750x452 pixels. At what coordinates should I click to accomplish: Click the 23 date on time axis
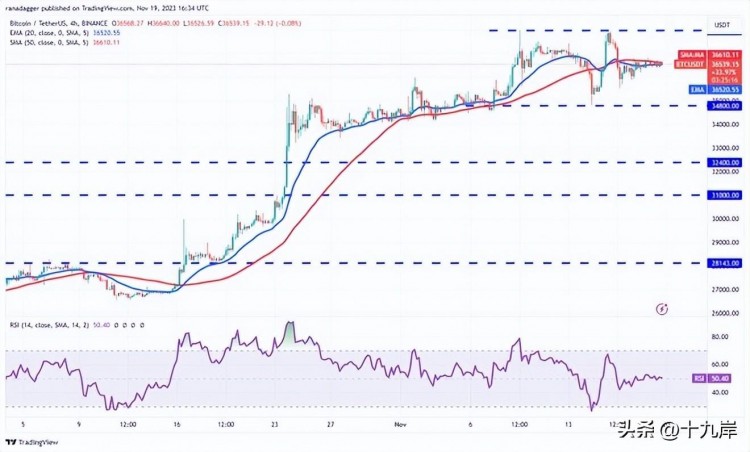click(x=274, y=424)
